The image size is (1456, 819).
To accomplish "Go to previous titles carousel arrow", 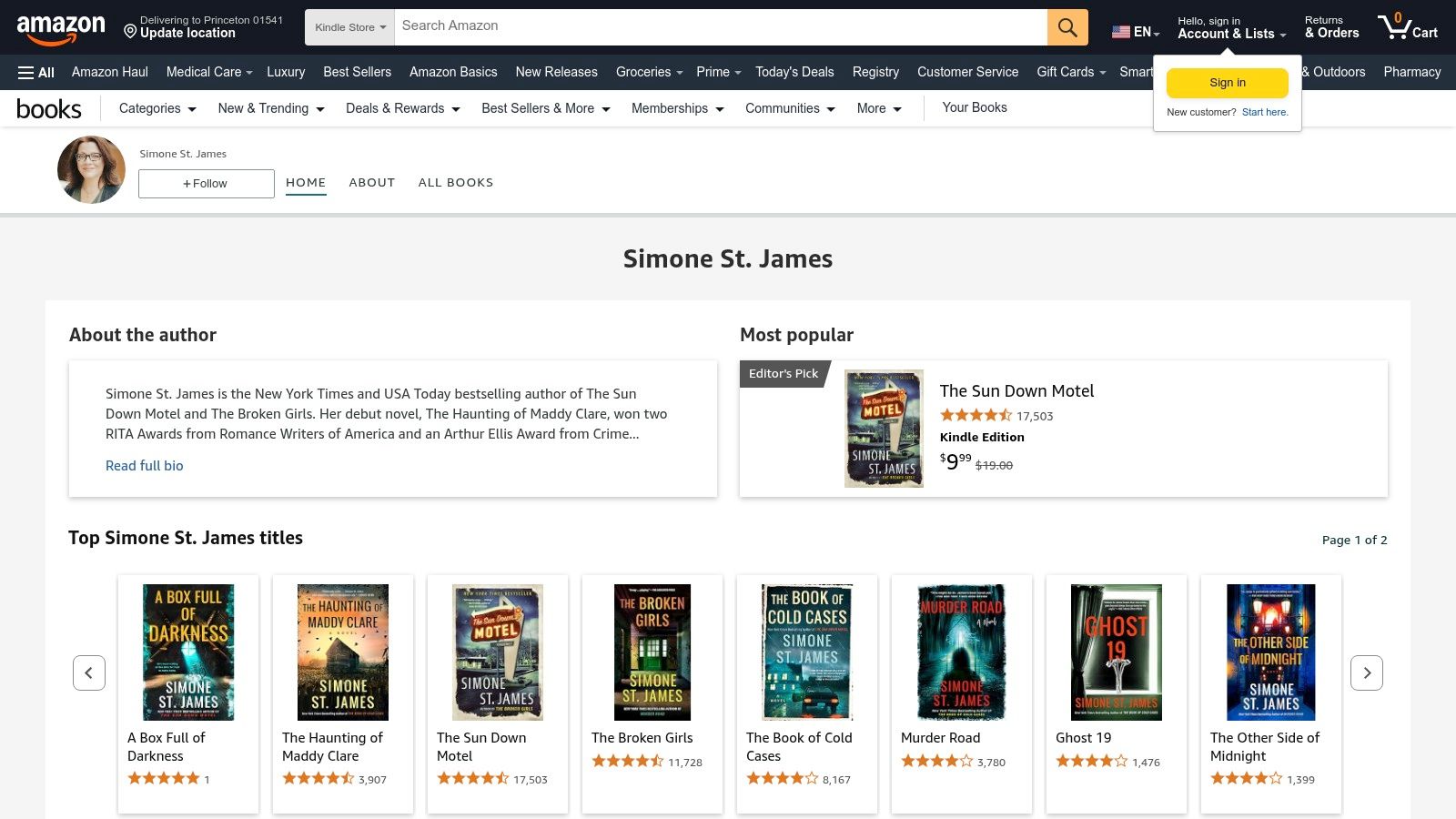I will (89, 672).
